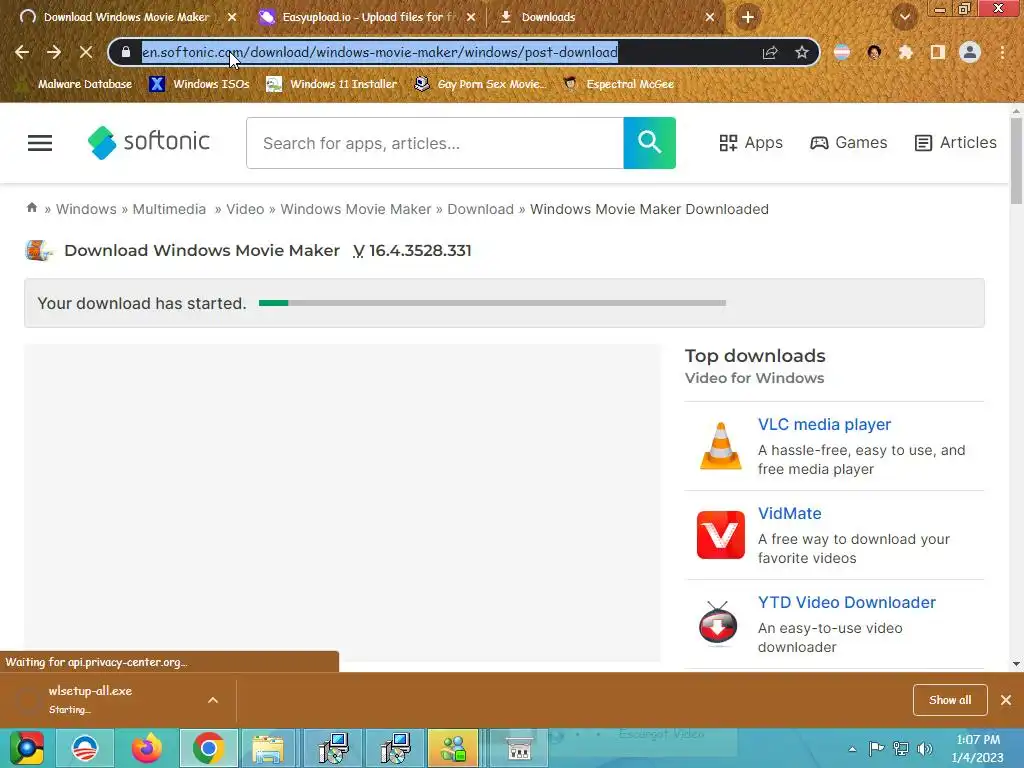This screenshot has height=768, width=1024.
Task: Click the magnifier search button
Action: pos(649,143)
